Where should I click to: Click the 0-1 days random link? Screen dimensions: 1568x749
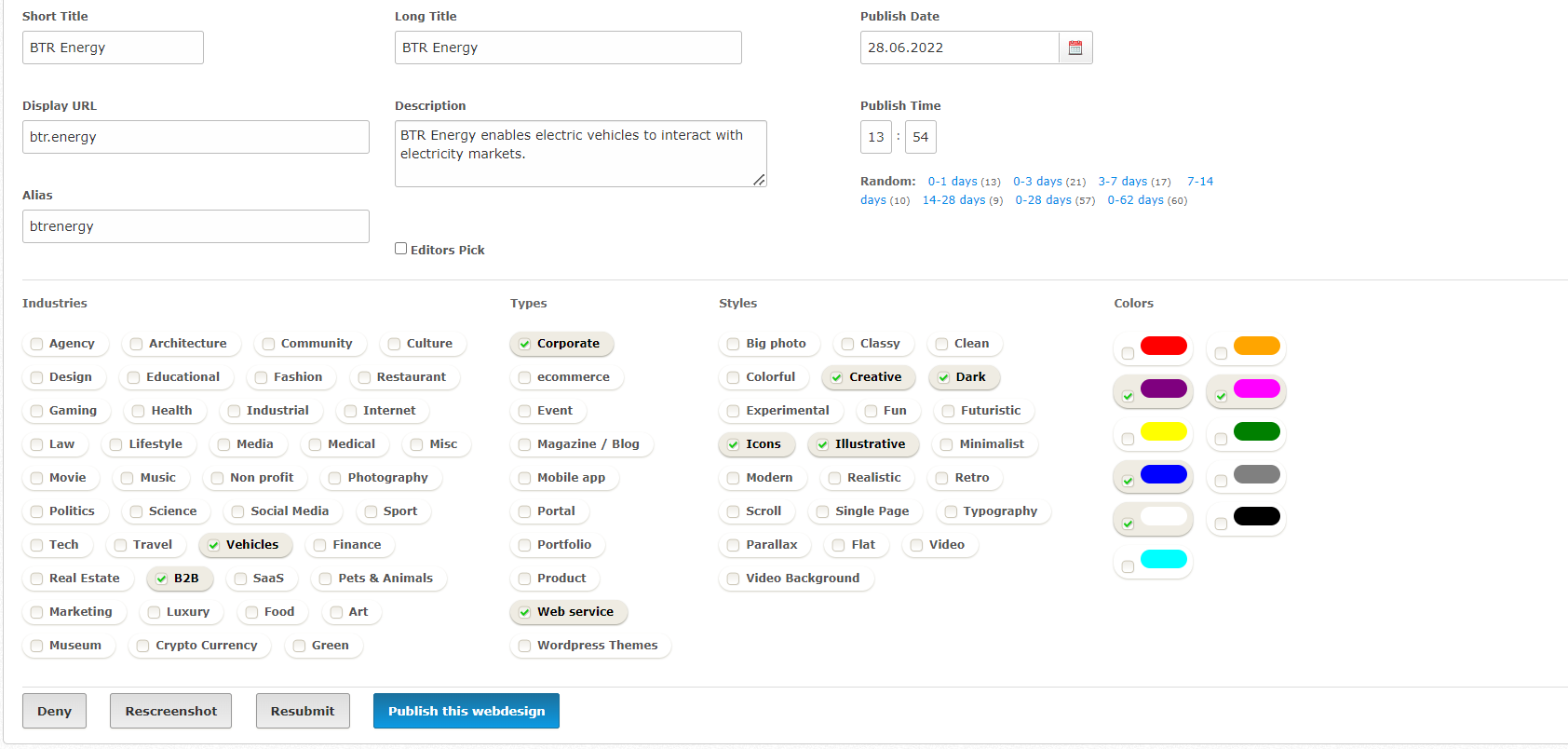coord(952,182)
